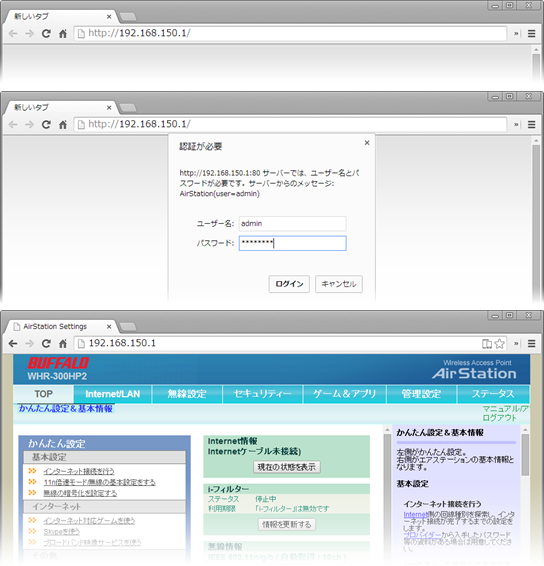Click help panel vertical scrollbar
The width and height of the screenshot is (544, 566).
coord(525,455)
